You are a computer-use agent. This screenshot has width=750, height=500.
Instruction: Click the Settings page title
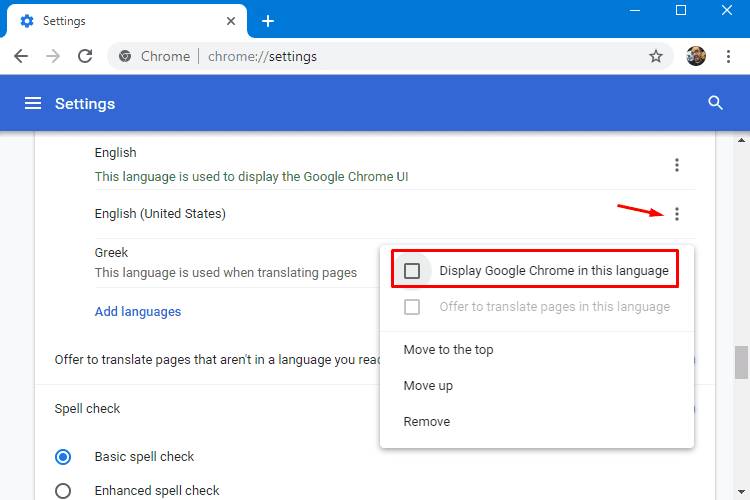[85, 104]
